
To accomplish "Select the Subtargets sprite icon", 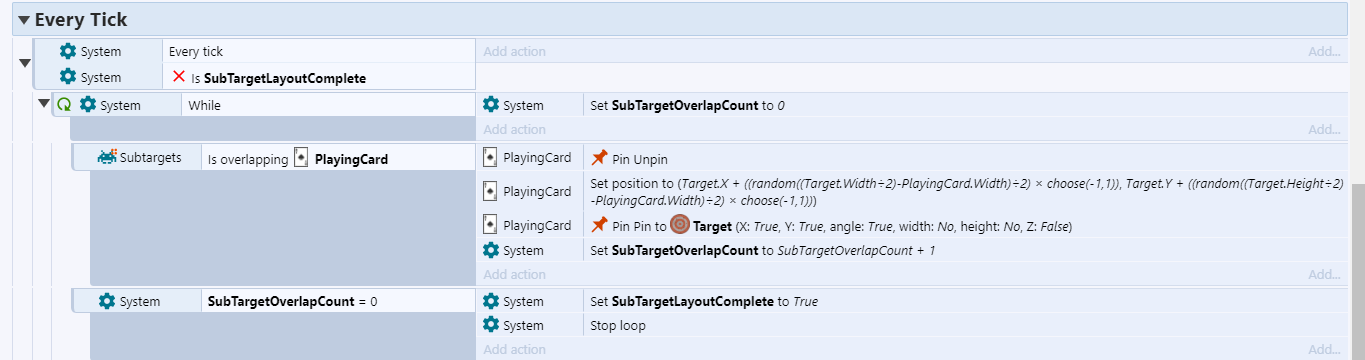I will point(107,157).
